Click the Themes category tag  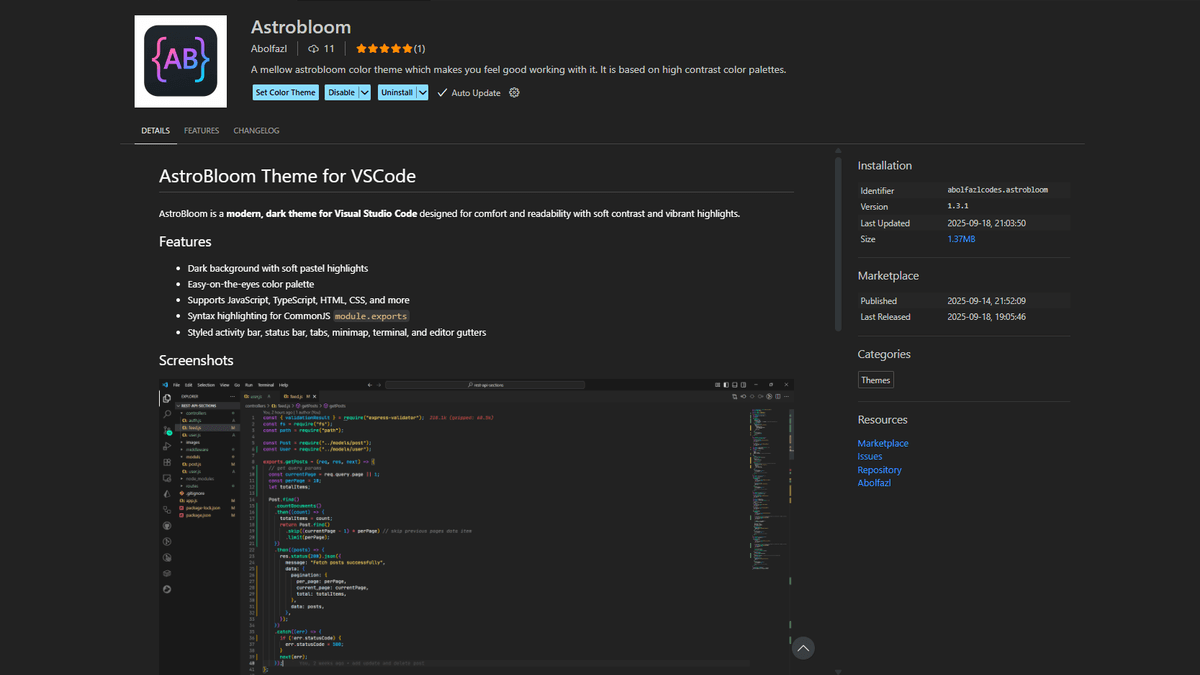click(876, 380)
